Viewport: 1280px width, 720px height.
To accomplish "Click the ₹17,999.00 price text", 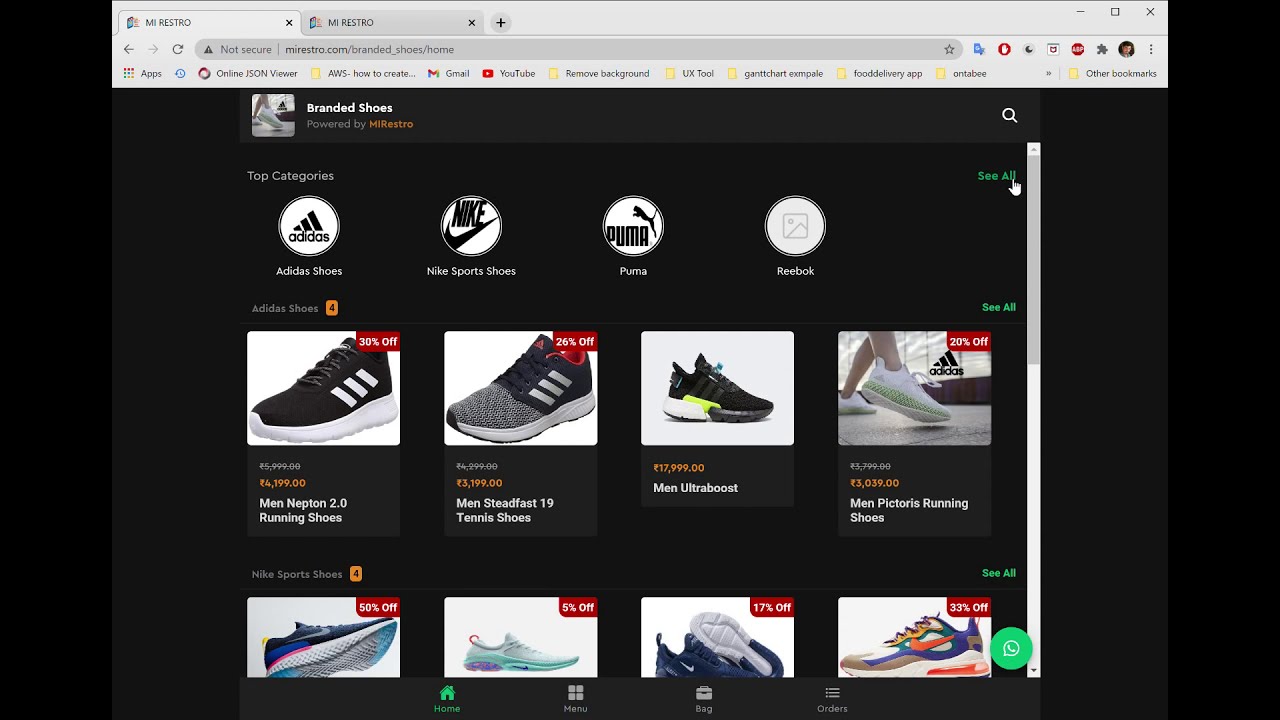I will pyautogui.click(x=679, y=468).
